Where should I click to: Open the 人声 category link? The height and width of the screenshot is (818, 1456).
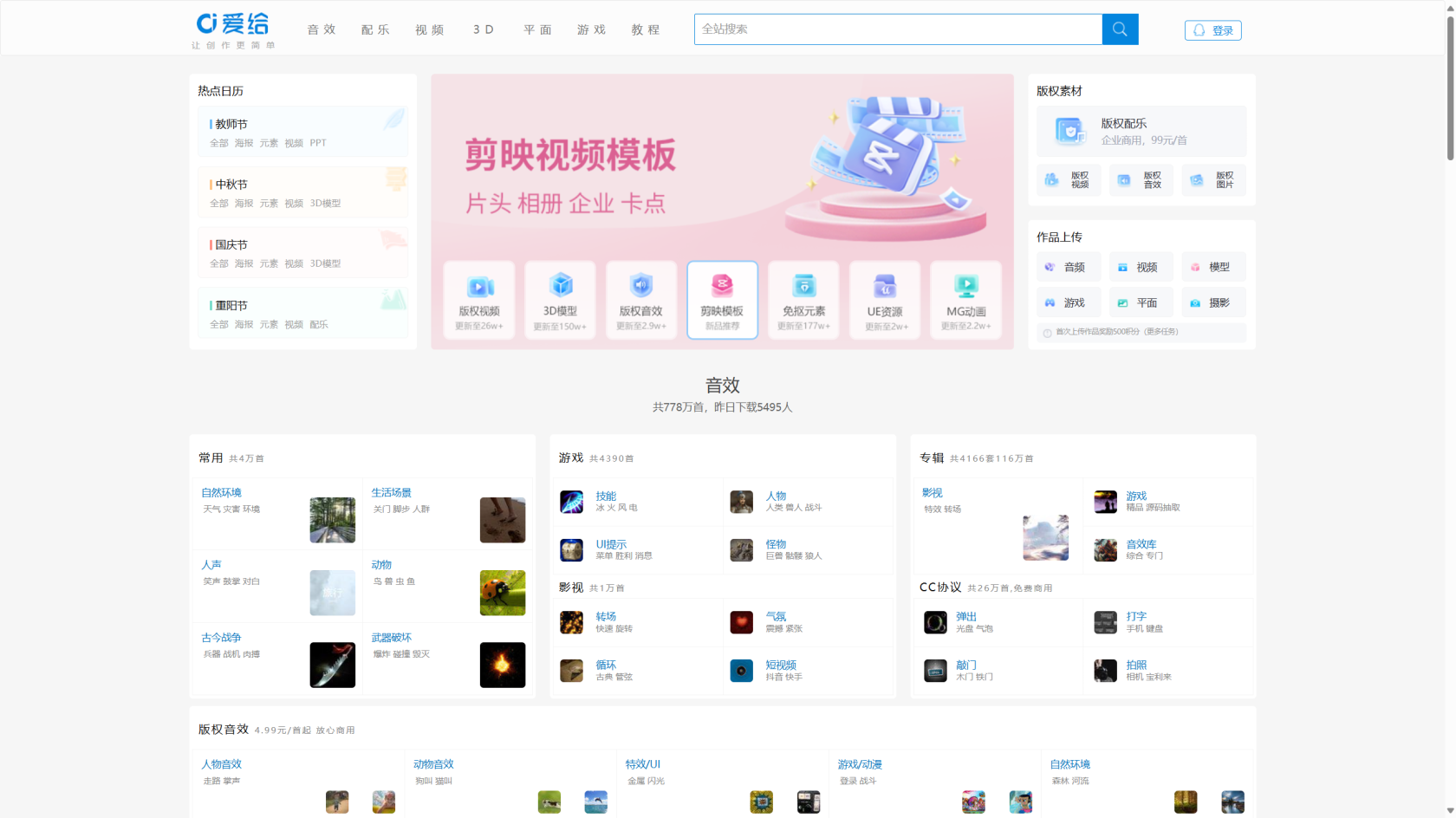[x=211, y=564]
